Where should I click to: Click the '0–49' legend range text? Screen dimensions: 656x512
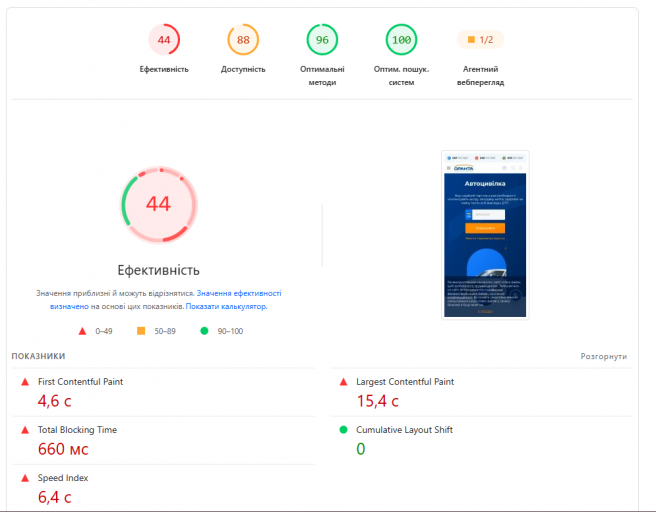coord(104,331)
